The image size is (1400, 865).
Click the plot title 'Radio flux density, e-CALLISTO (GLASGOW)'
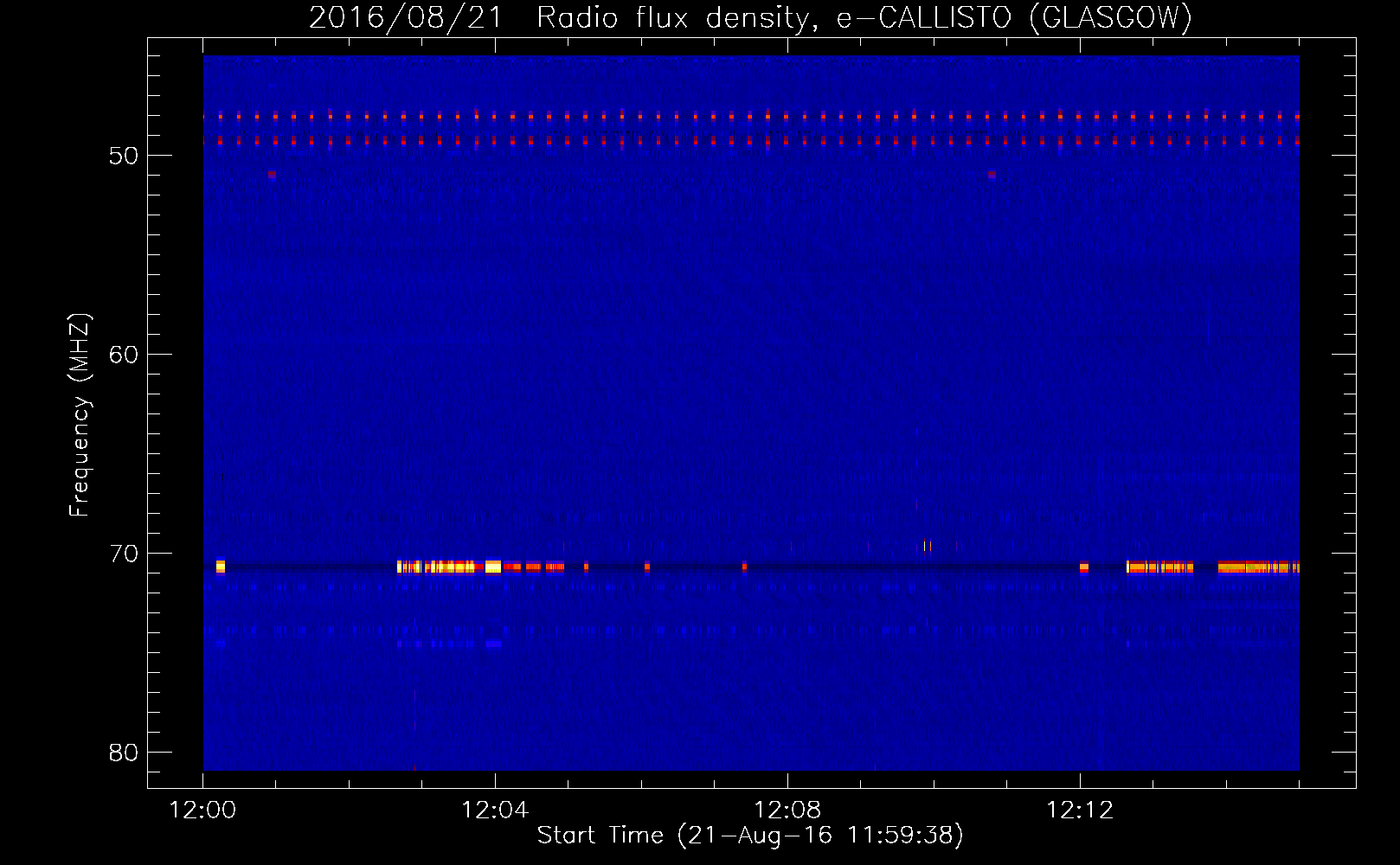point(864,17)
